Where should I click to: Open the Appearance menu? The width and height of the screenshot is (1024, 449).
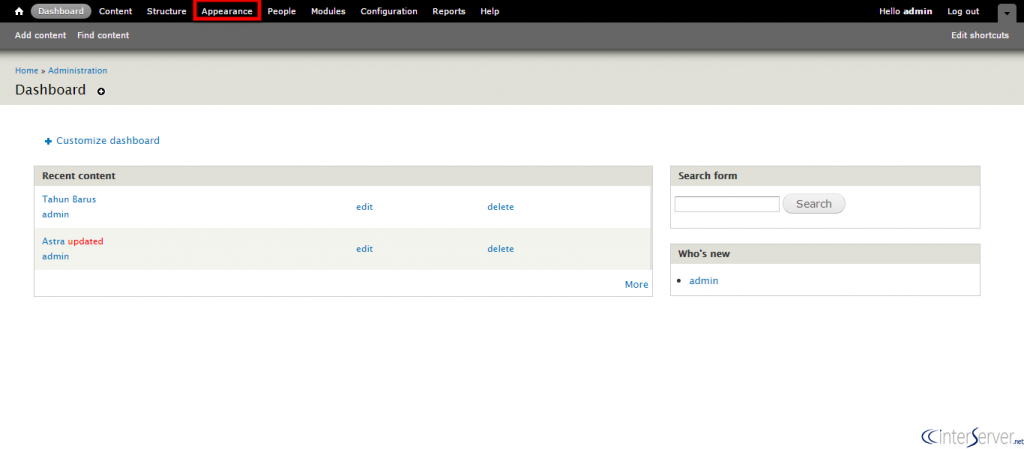click(227, 11)
